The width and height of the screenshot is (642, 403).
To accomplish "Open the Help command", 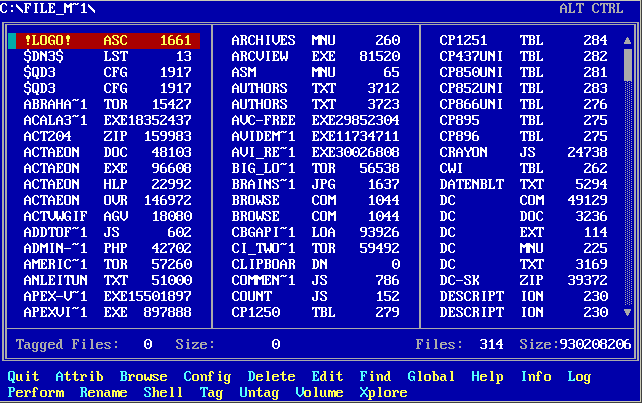I will coord(487,377).
